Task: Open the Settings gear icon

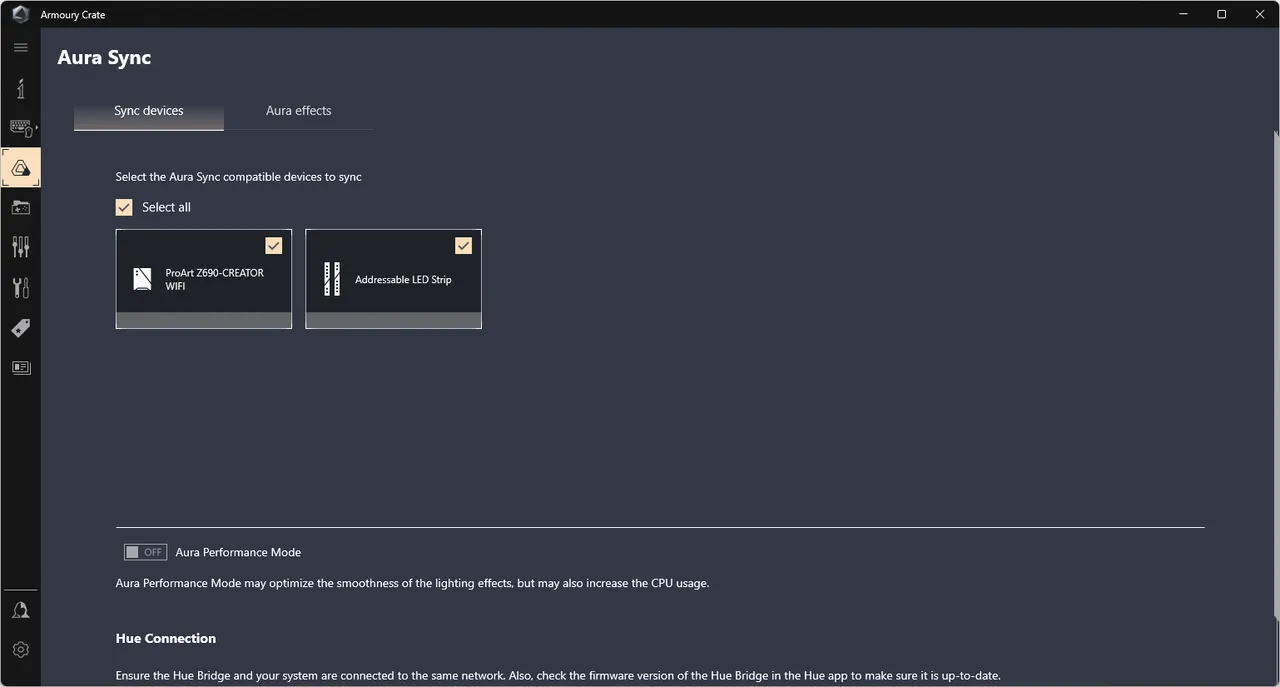Action: tap(21, 650)
